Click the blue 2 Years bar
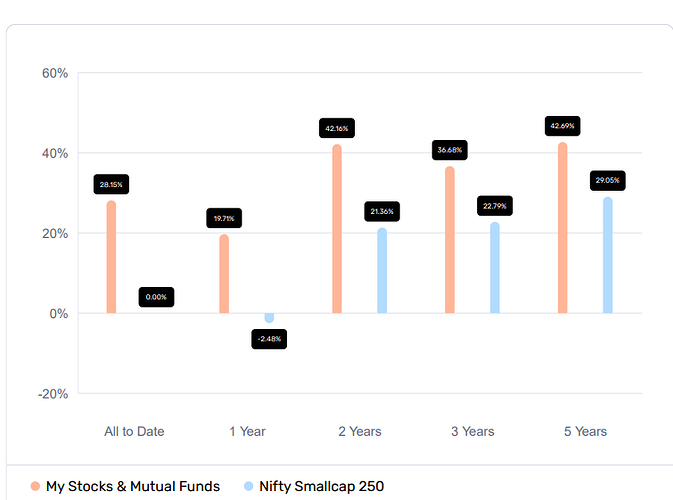This screenshot has height=500, width=673. (x=382, y=271)
